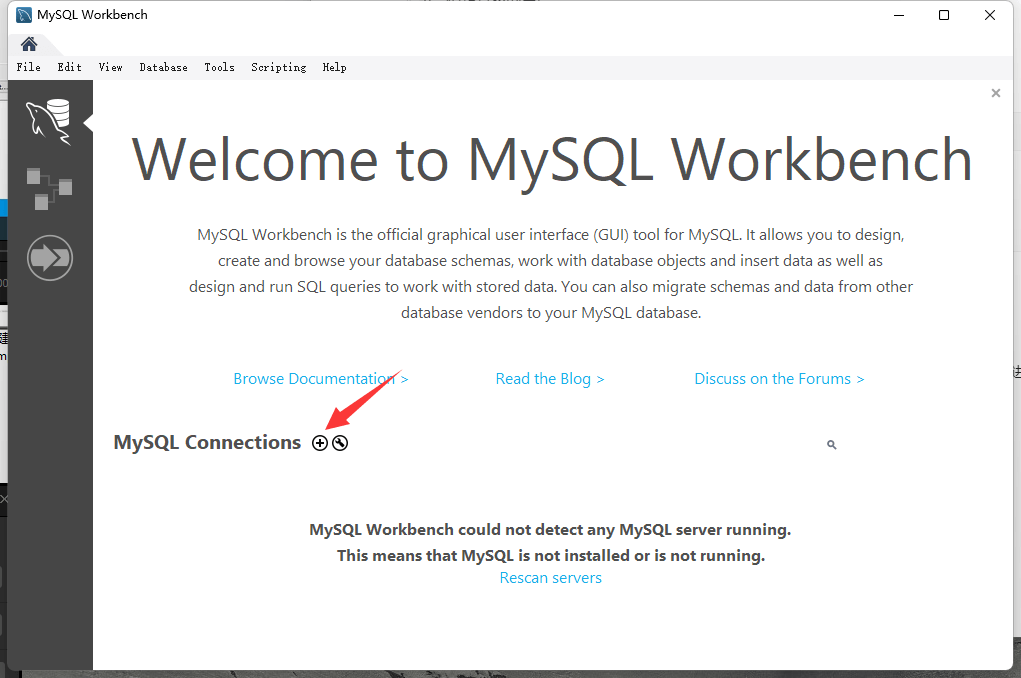Click the connections search magnifier icon

(x=832, y=445)
